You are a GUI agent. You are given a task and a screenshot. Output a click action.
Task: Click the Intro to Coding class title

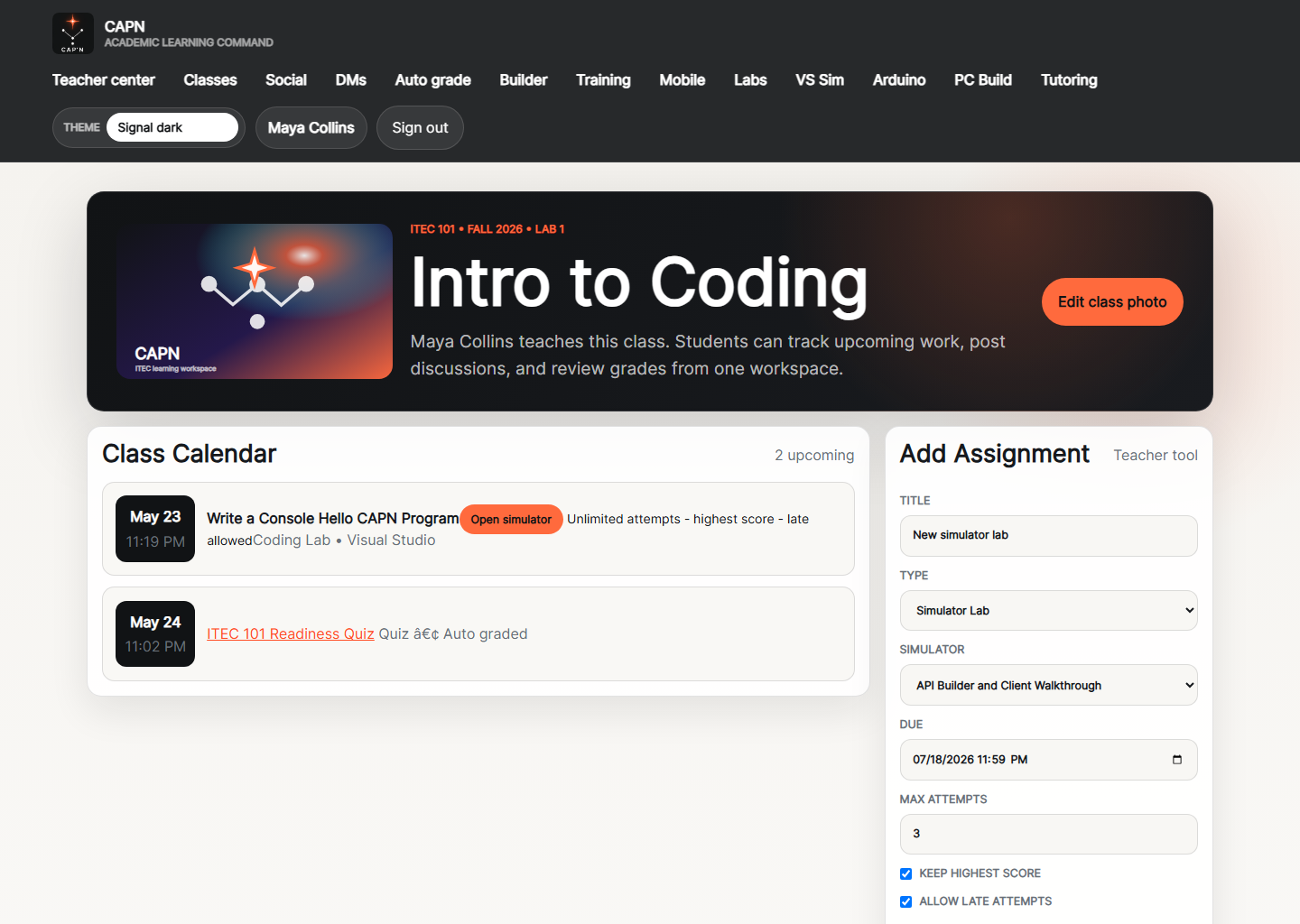click(639, 283)
